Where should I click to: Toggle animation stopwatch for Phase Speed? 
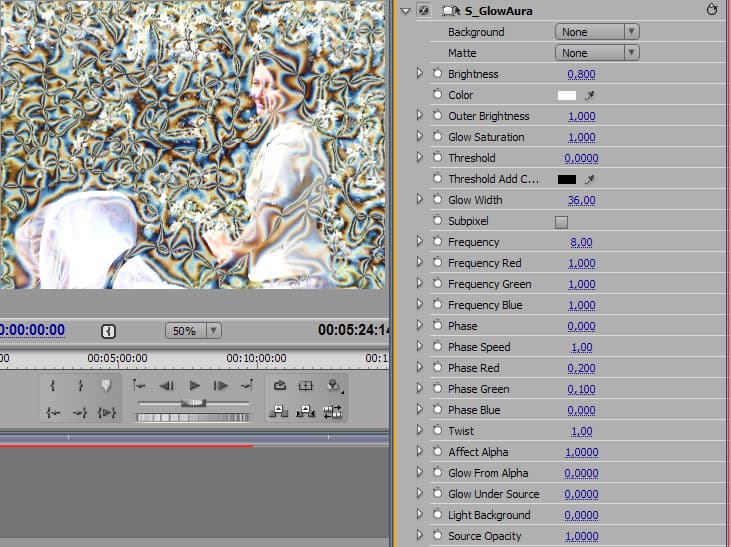[x=437, y=346]
